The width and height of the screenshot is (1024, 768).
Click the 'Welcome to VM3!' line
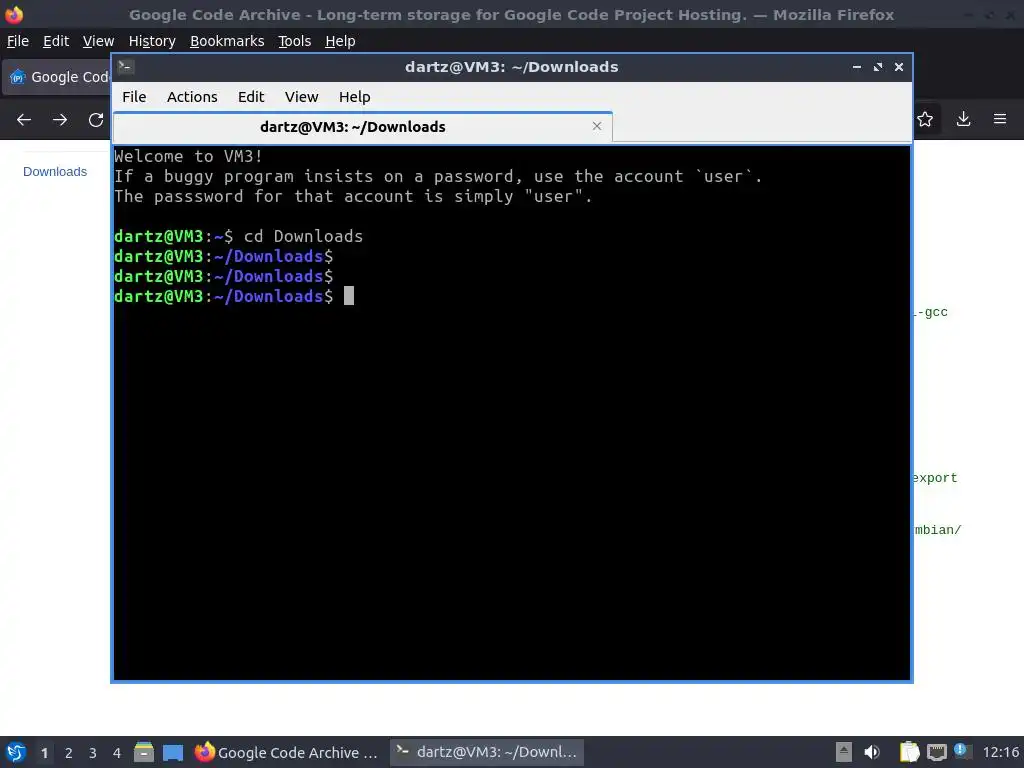(x=188, y=157)
